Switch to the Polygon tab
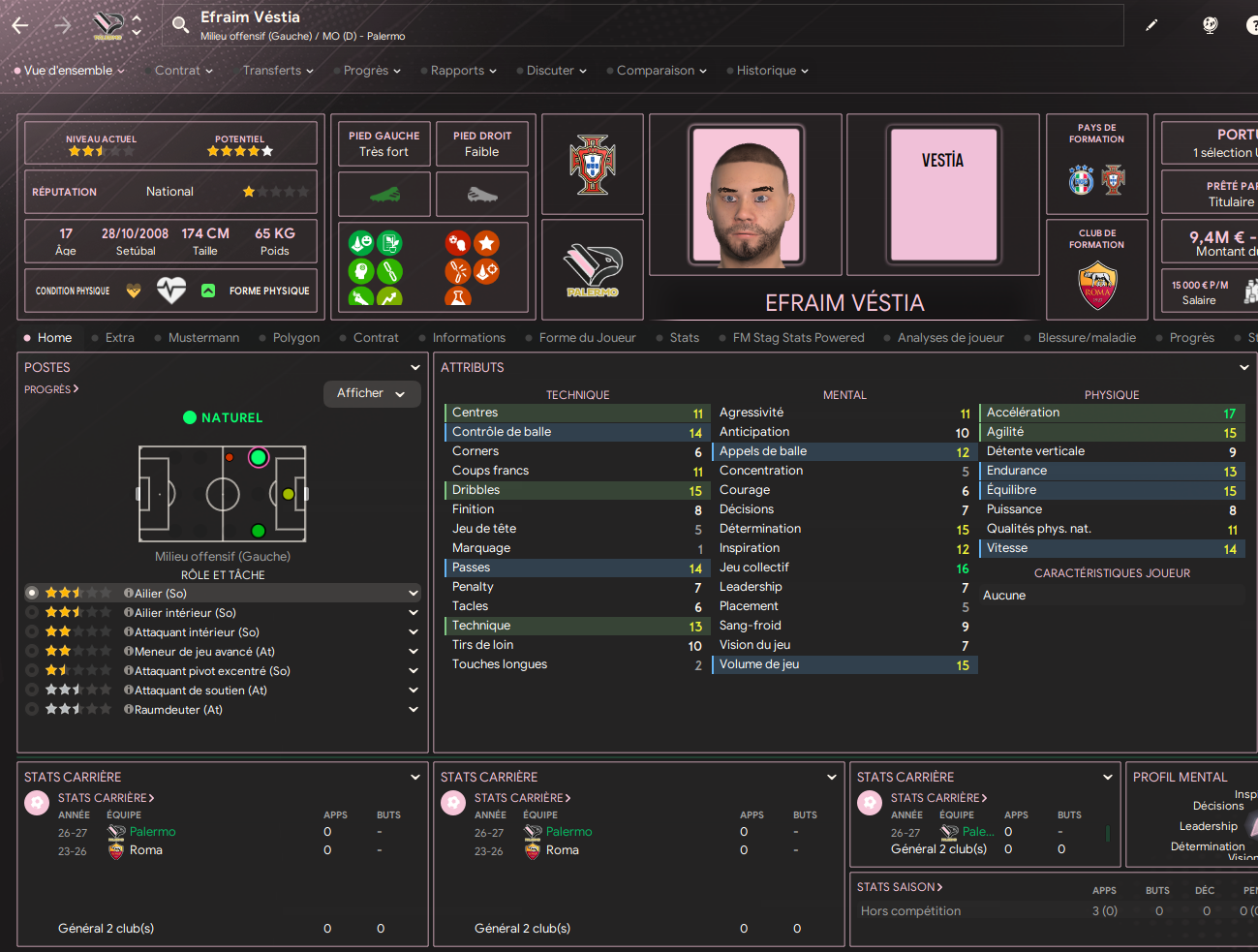The height and width of the screenshot is (952, 1258). (296, 338)
